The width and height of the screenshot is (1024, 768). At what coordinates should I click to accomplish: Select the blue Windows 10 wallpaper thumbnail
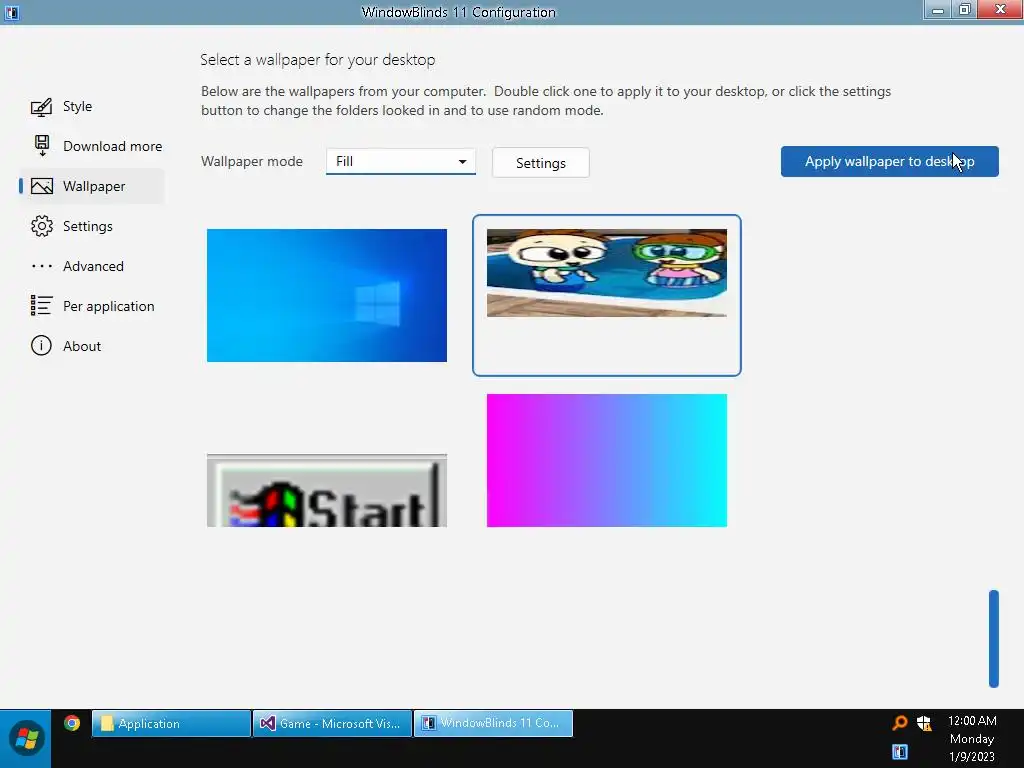click(327, 295)
